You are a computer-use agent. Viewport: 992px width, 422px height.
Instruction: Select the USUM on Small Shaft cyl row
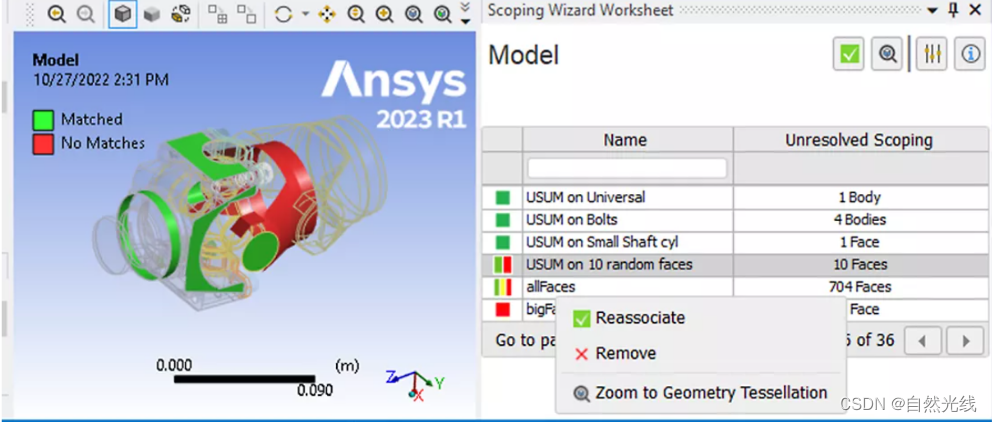click(x=734, y=242)
